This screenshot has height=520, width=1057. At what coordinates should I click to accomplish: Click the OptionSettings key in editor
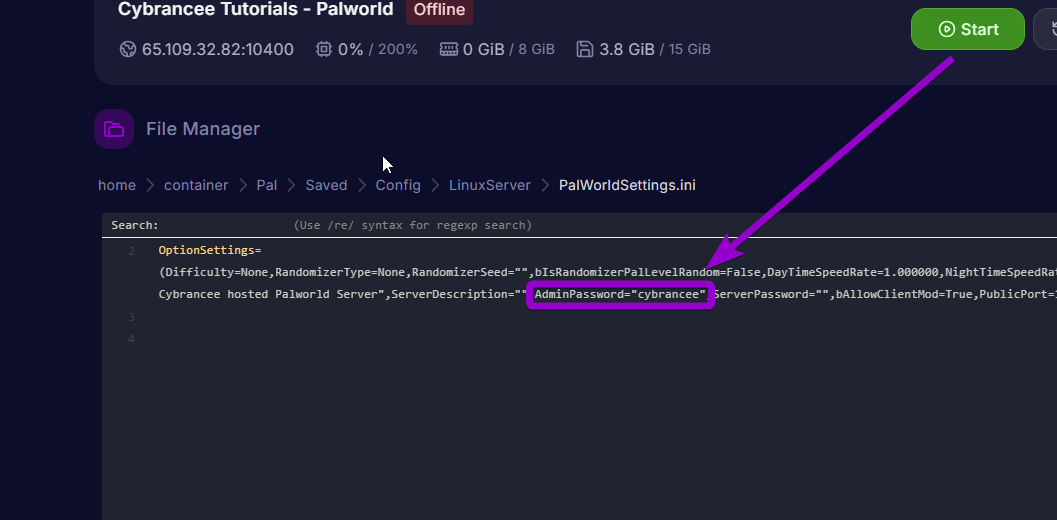click(x=206, y=250)
